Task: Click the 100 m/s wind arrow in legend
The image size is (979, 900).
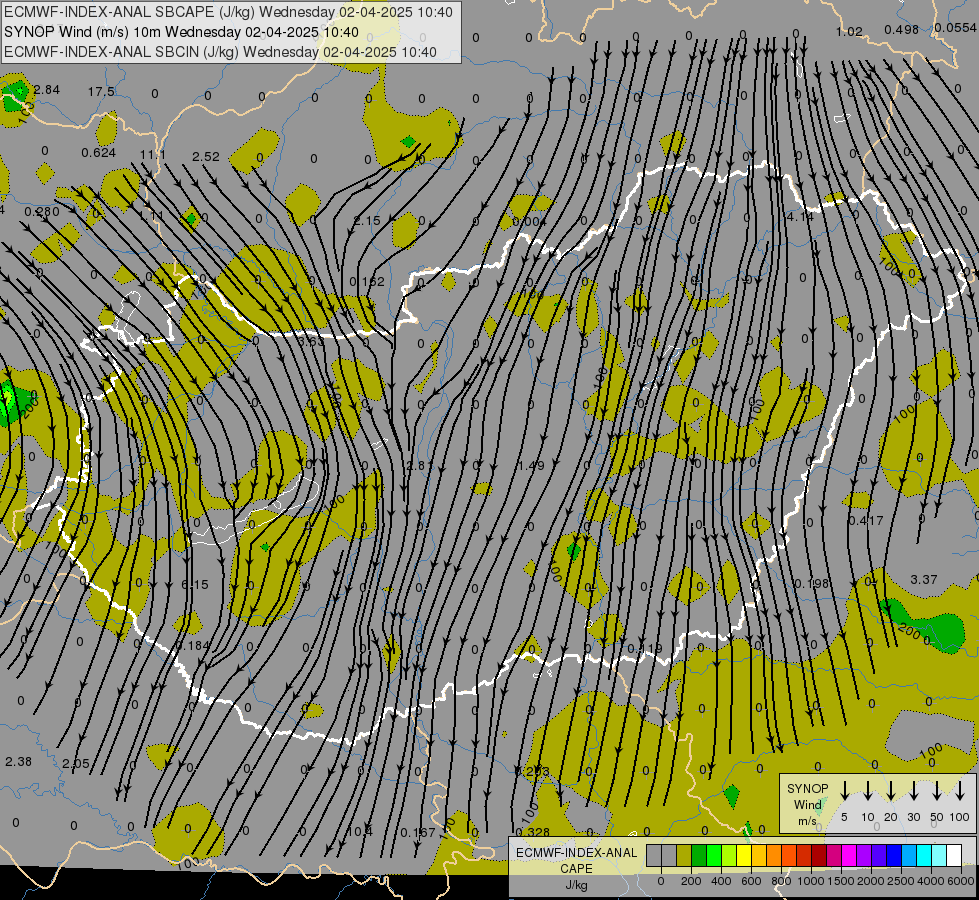Action: point(960,791)
